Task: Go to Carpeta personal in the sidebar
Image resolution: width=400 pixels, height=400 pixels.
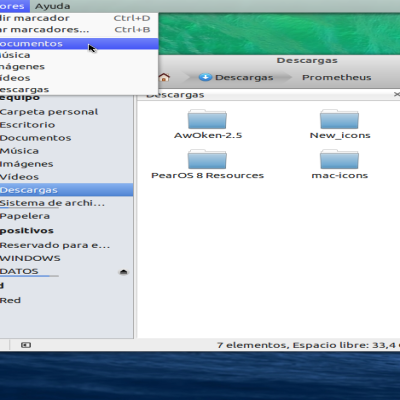Action: (67, 112)
